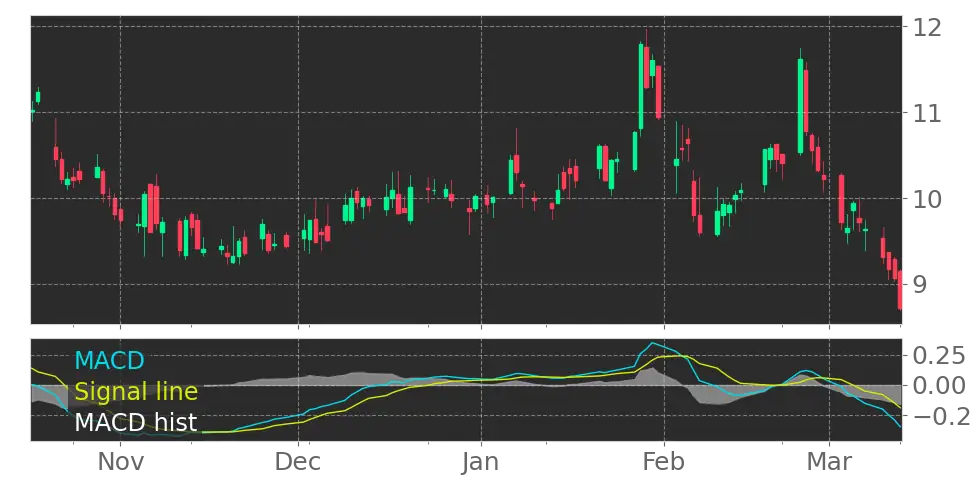Select the fourth date label on the x-axis
The width and height of the screenshot is (972, 486).
[663, 463]
